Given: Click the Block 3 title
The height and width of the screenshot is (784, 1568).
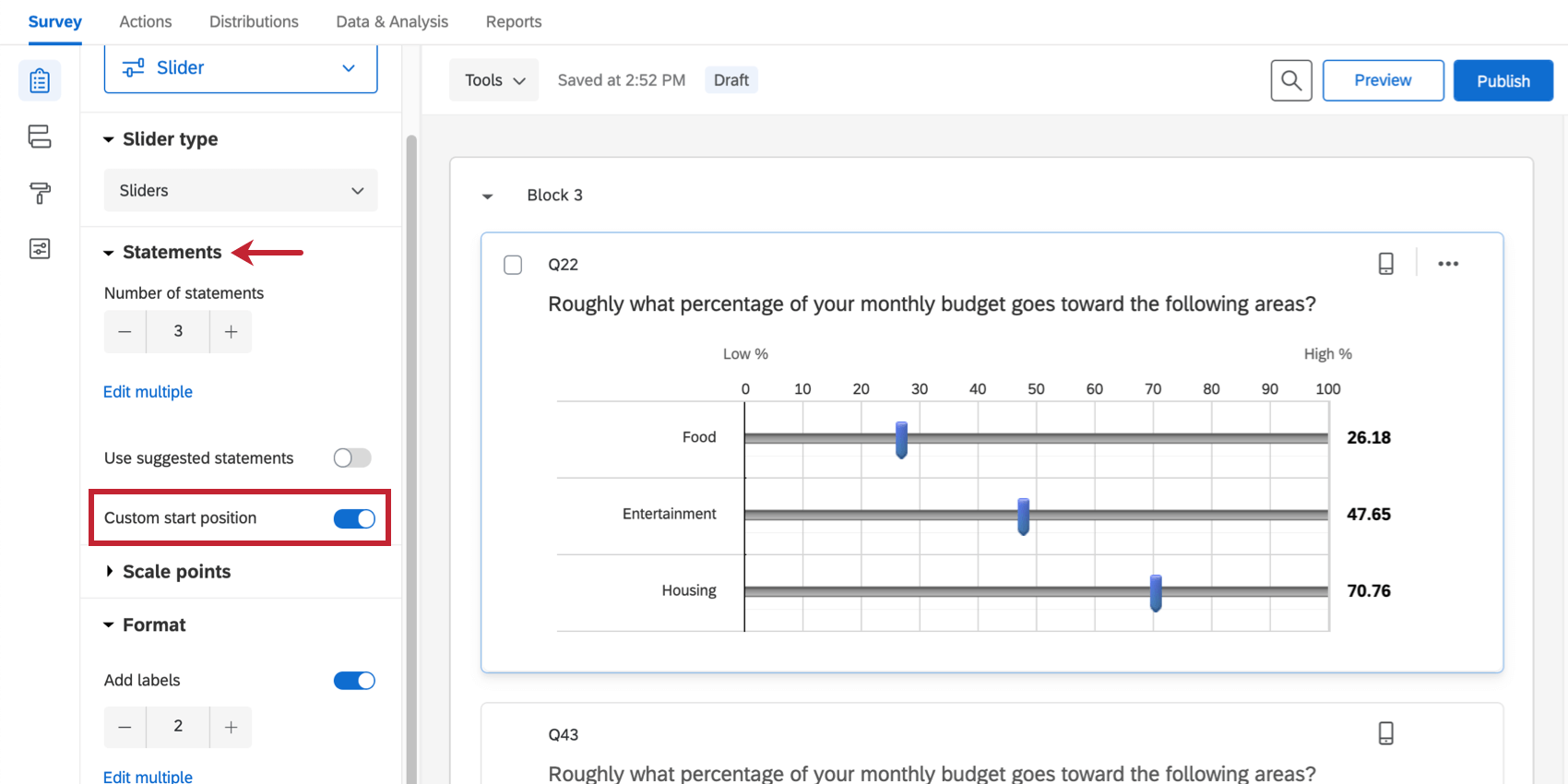Looking at the screenshot, I should [554, 196].
